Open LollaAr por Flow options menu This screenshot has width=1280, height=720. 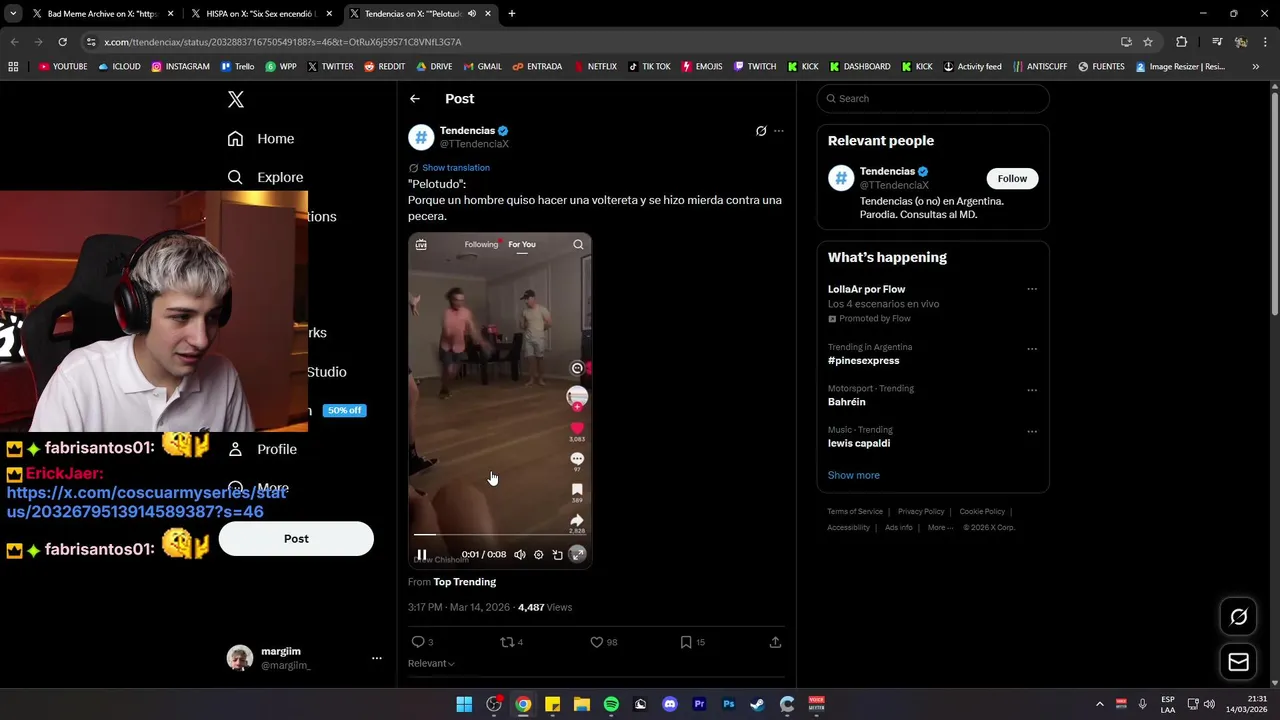1032,290
